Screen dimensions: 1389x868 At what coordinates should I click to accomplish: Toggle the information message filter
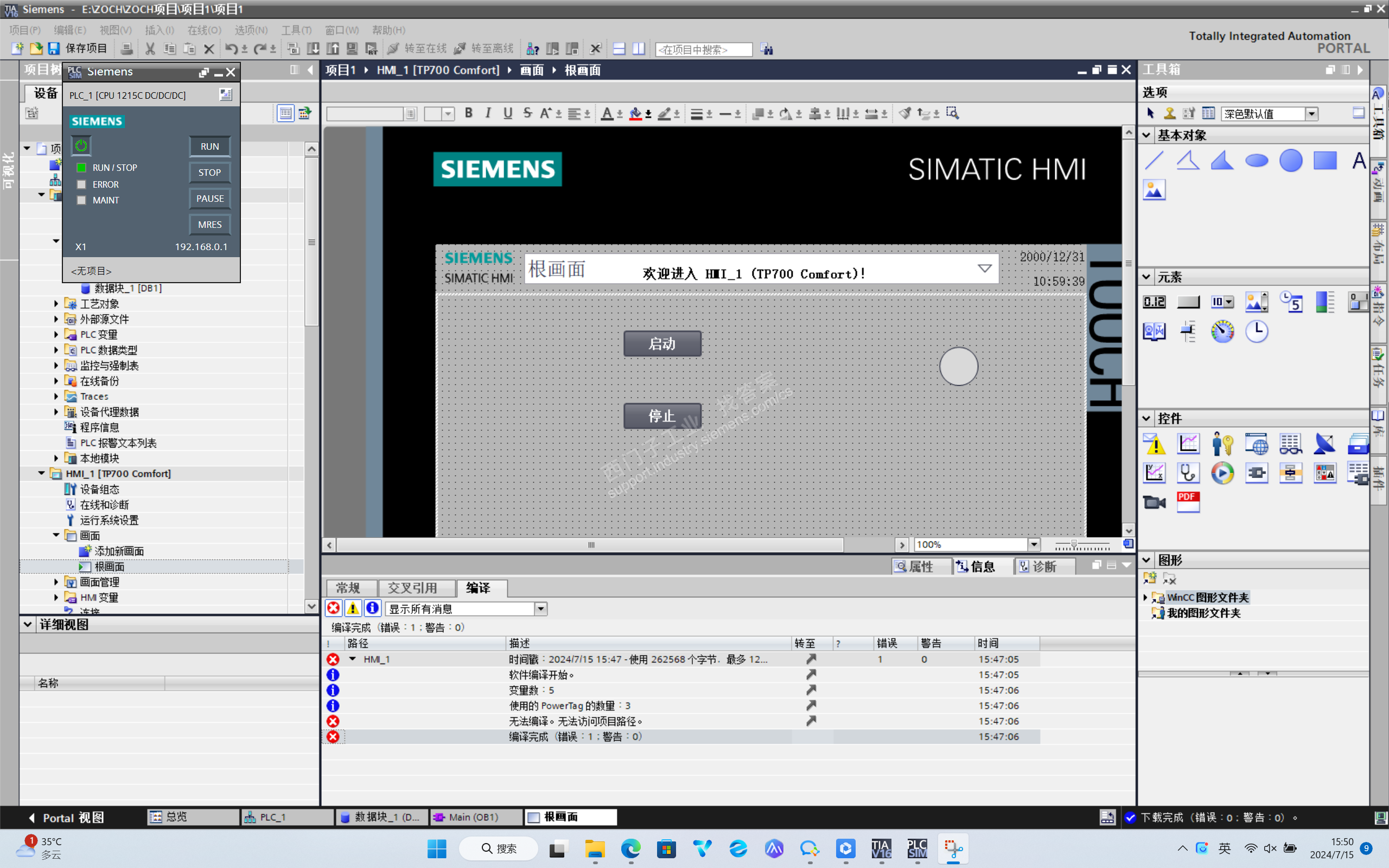pos(373,608)
